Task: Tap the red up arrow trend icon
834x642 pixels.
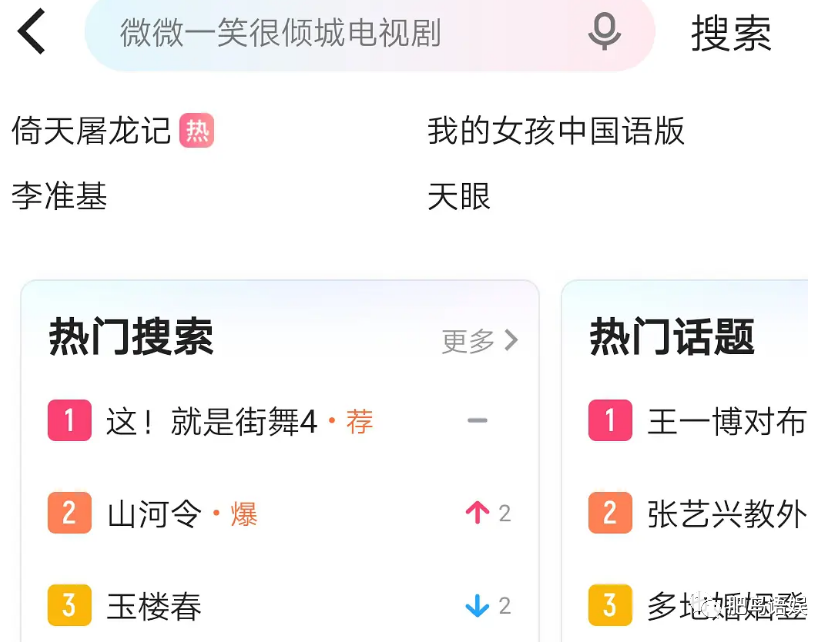Action: [x=477, y=513]
